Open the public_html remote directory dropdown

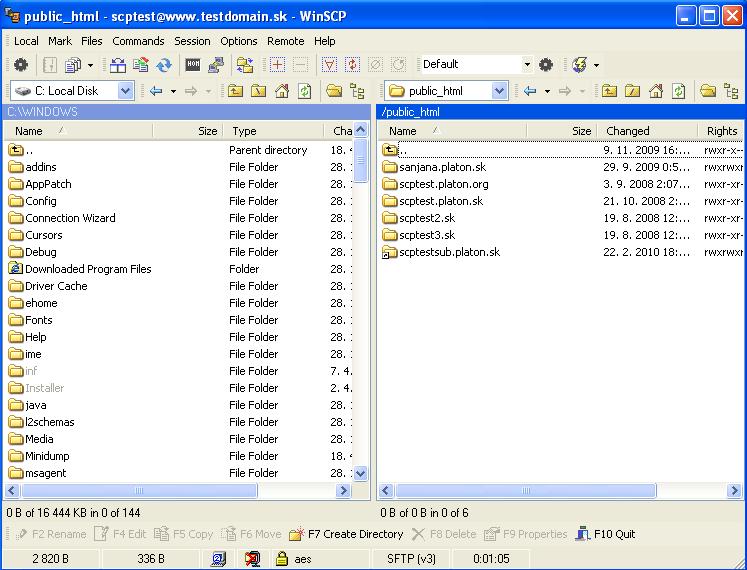(x=499, y=91)
